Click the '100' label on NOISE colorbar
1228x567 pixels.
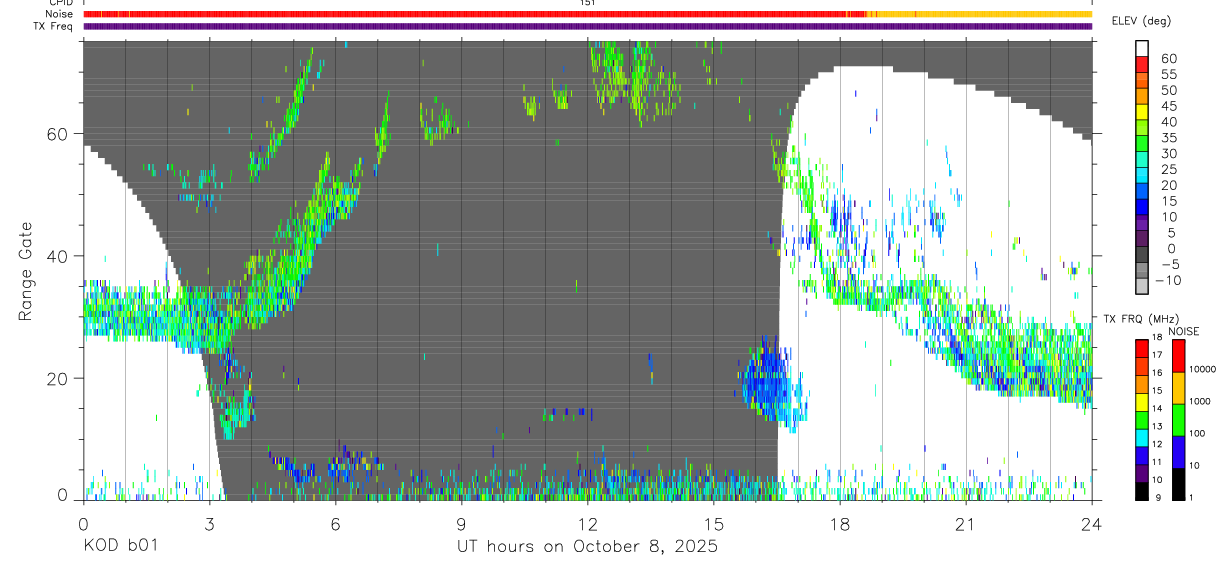tap(1198, 433)
